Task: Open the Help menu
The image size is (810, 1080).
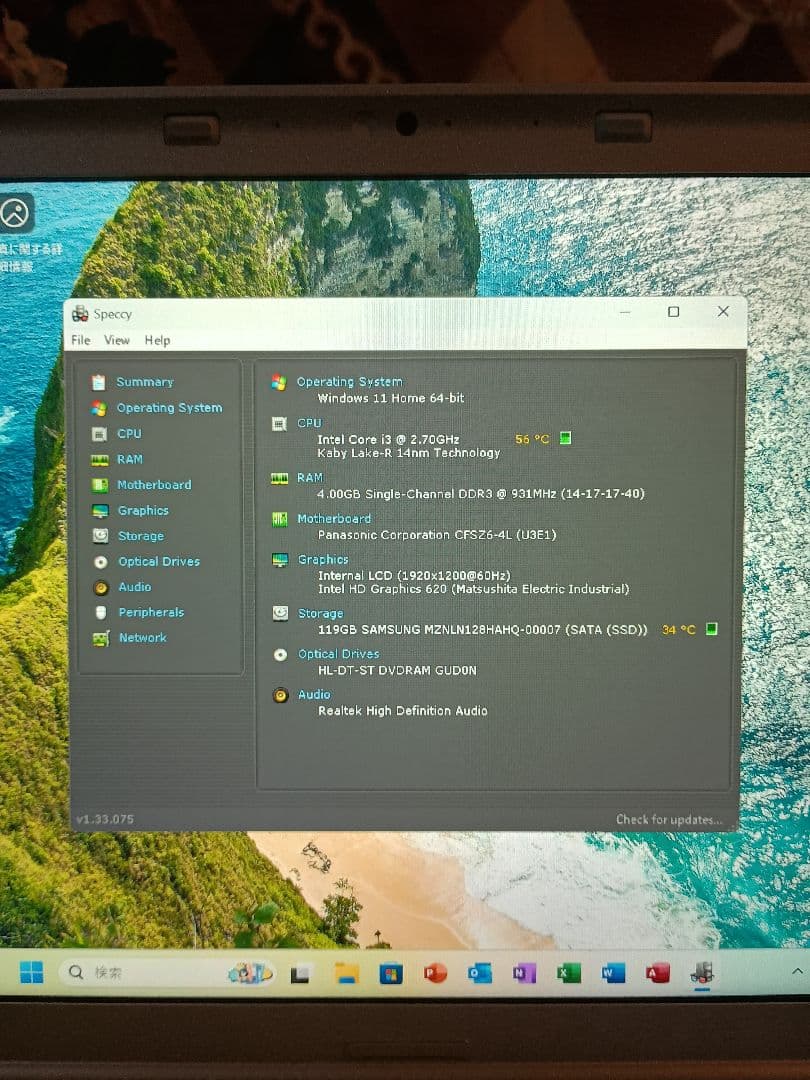Action: pos(157,340)
